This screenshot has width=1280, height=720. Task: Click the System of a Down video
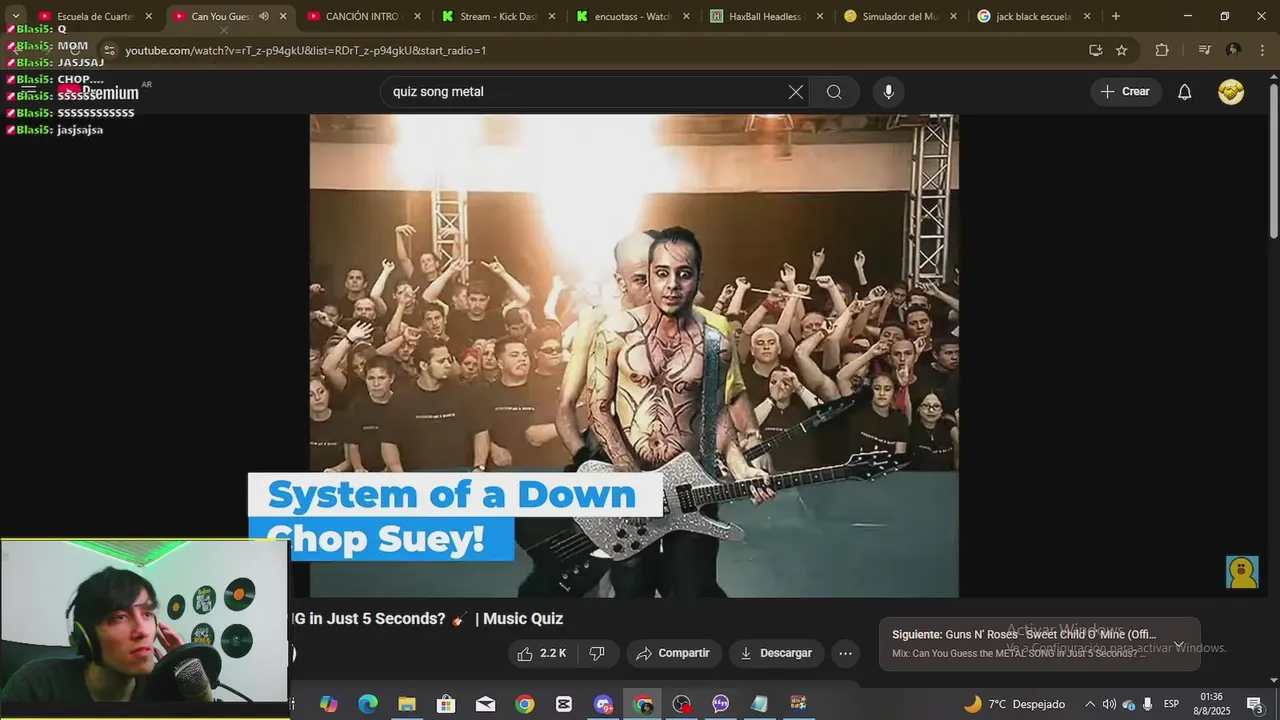(634, 355)
